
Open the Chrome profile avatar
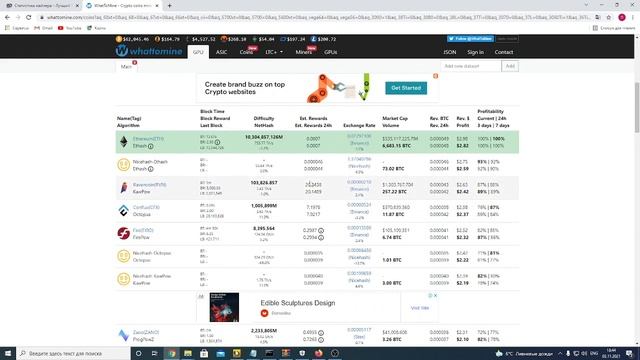pyautogui.click(x=622, y=18)
